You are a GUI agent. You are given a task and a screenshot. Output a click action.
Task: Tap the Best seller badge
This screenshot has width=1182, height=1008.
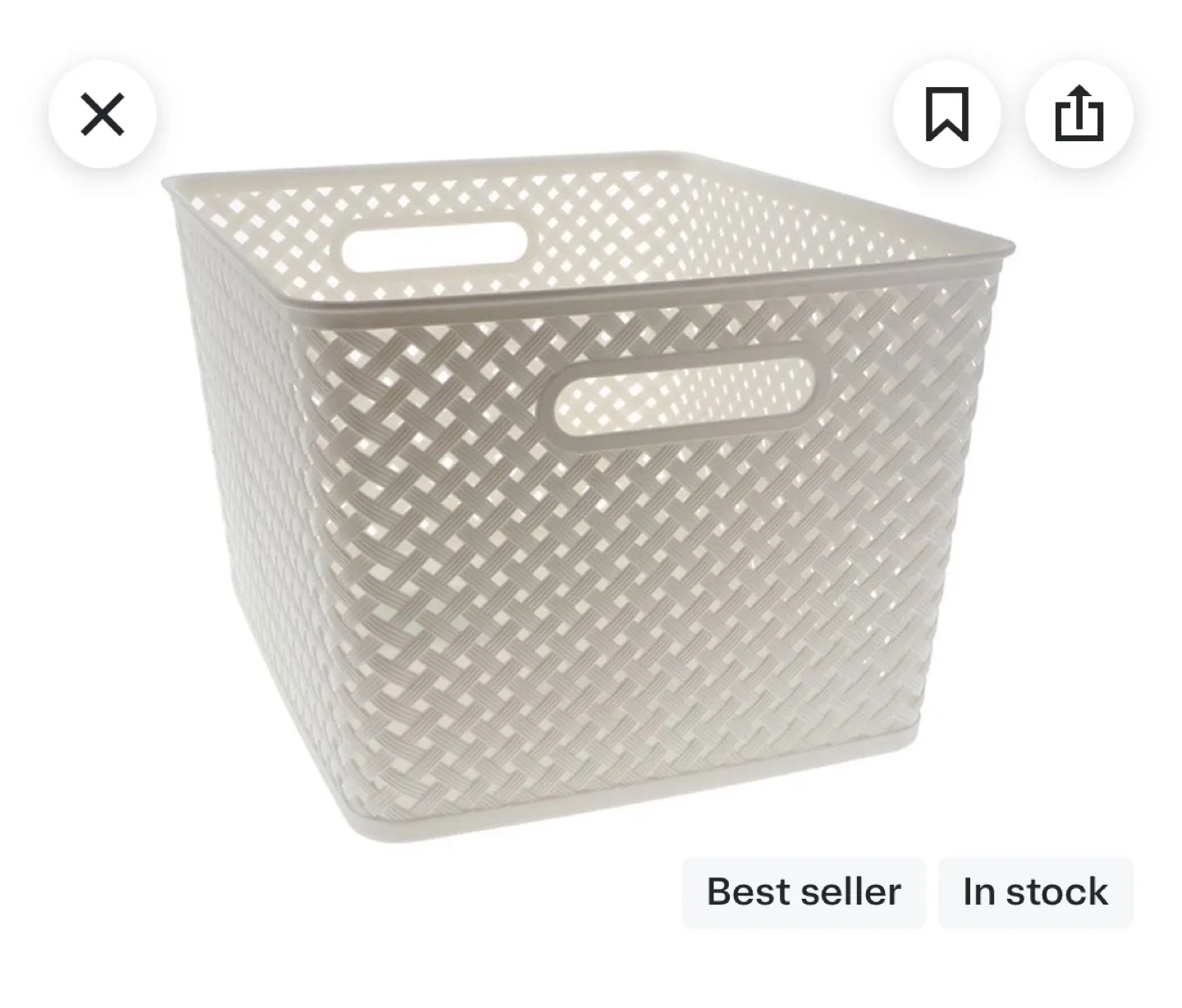tap(804, 892)
